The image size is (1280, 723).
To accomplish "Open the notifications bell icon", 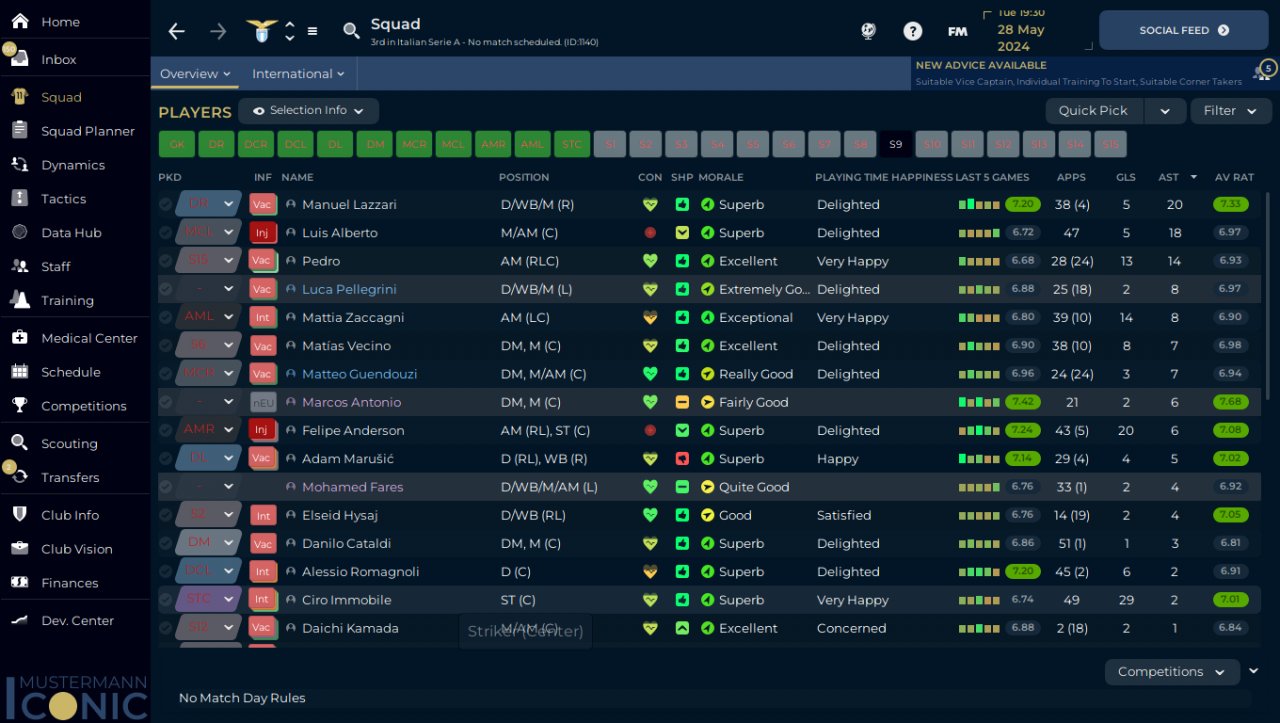I will tap(1264, 72).
